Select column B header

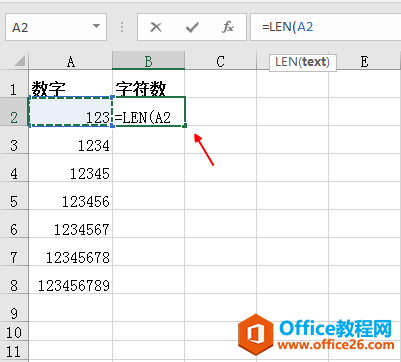[149, 61]
